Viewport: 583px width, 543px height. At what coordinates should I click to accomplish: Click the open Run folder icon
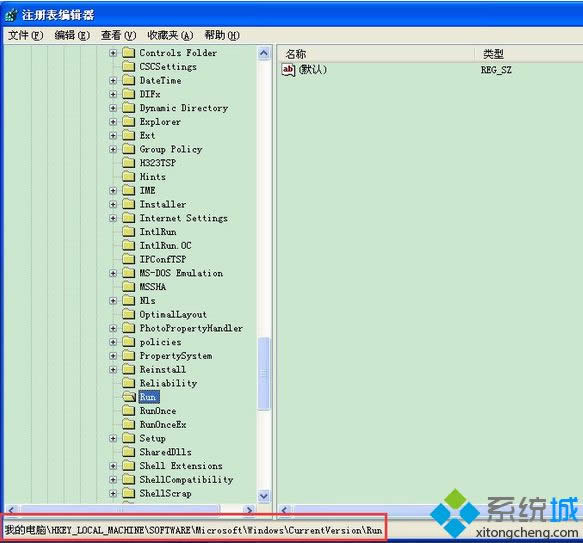pyautogui.click(x=129, y=397)
